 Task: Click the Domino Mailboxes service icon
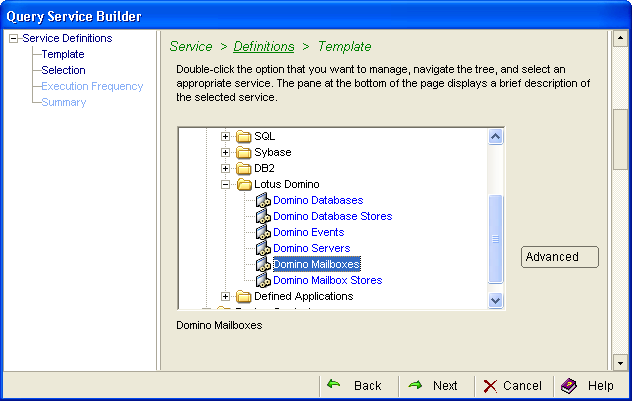(263, 264)
